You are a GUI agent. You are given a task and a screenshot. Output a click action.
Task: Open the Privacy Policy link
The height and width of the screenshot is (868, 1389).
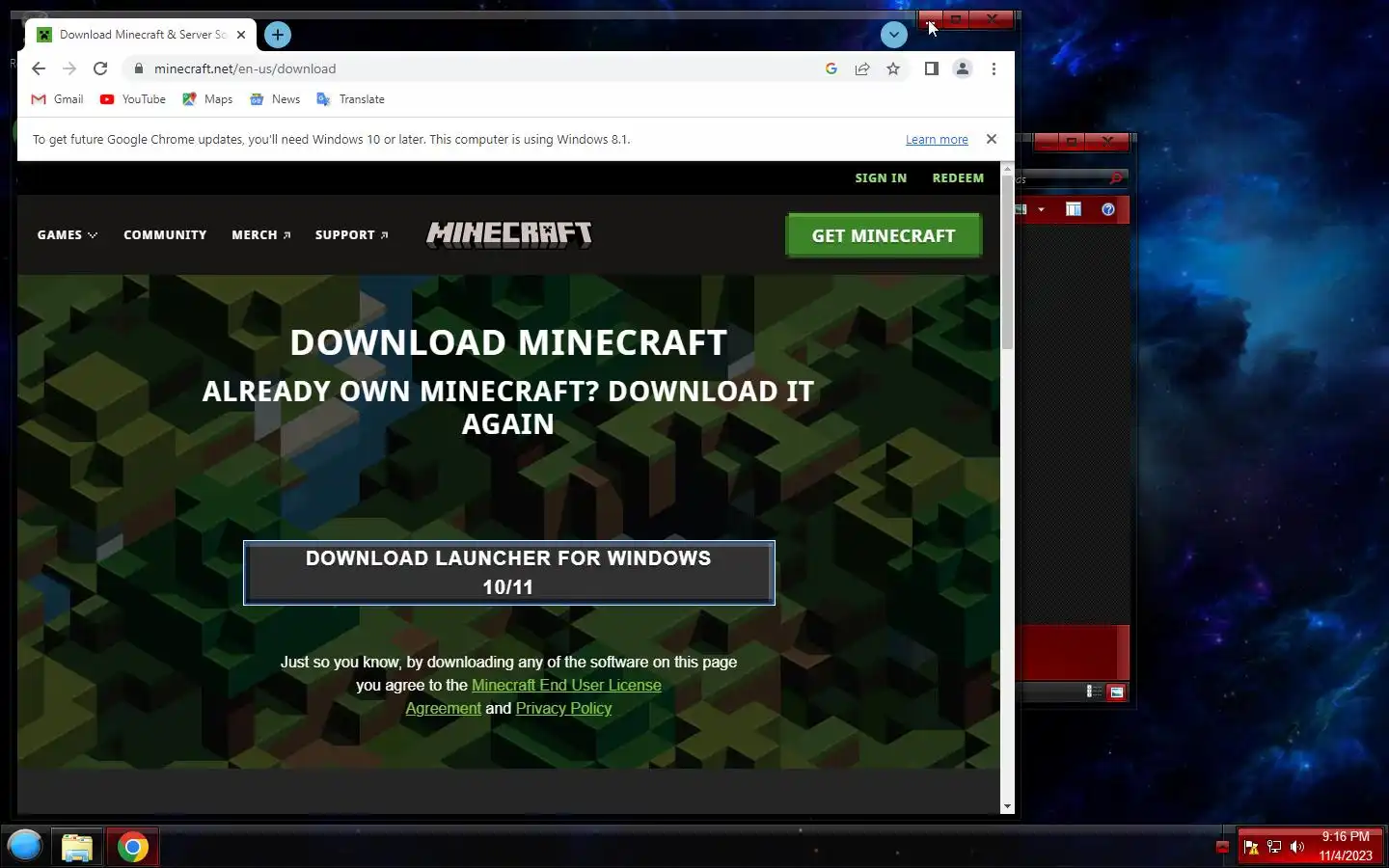click(x=563, y=709)
